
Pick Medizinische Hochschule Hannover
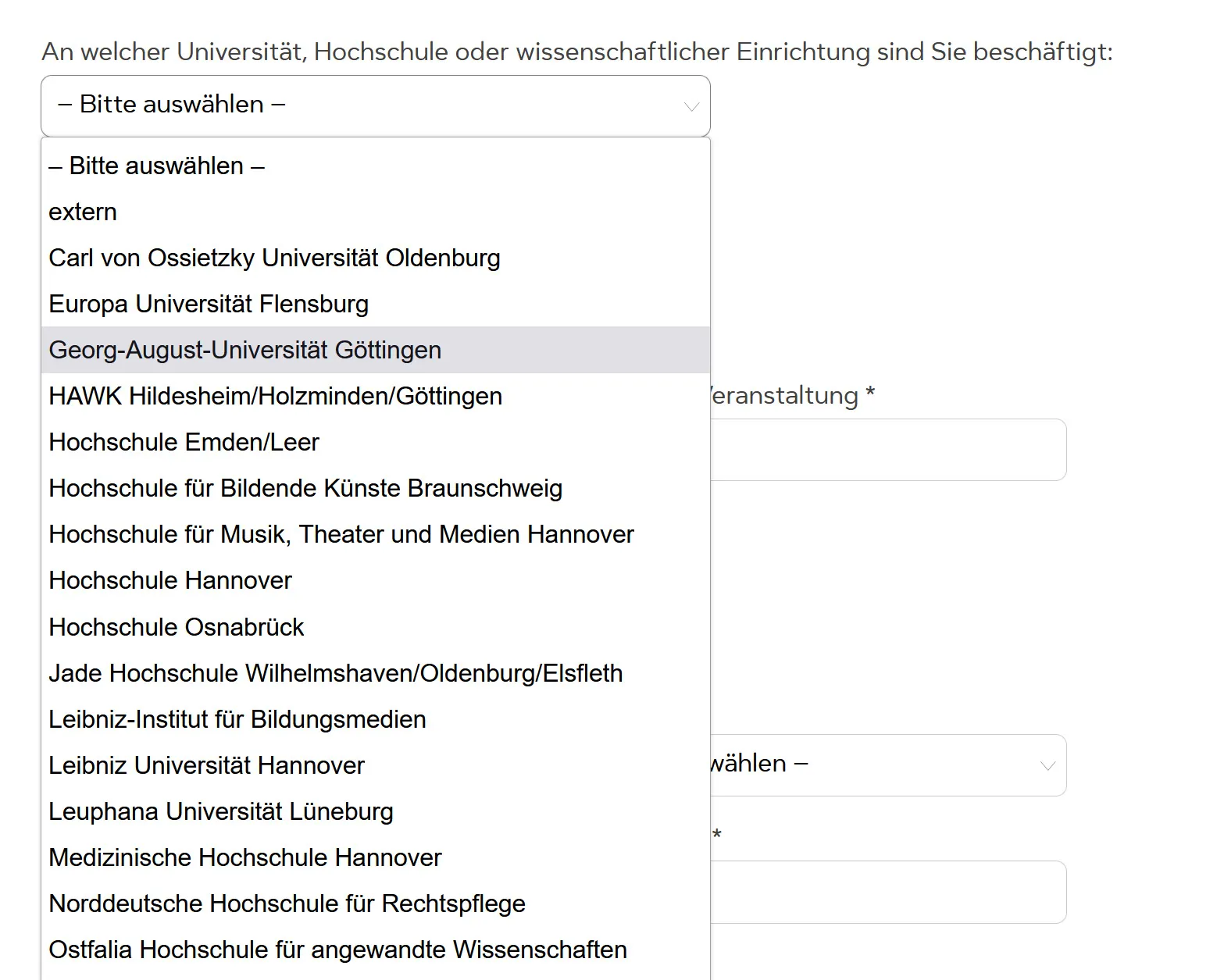pyautogui.click(x=376, y=857)
